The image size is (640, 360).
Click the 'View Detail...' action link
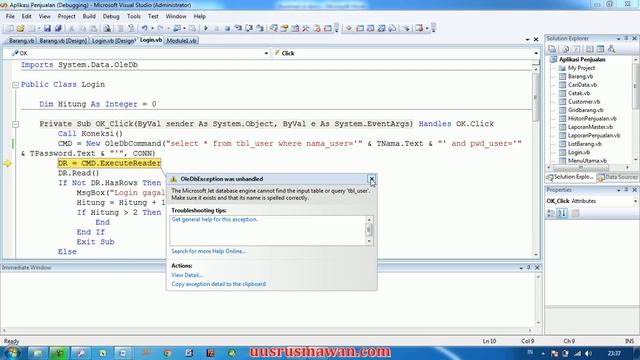pyautogui.click(x=187, y=276)
